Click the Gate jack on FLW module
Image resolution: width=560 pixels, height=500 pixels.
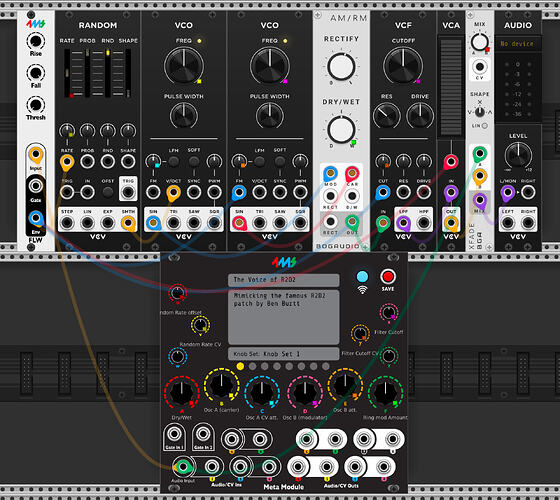click(35, 186)
